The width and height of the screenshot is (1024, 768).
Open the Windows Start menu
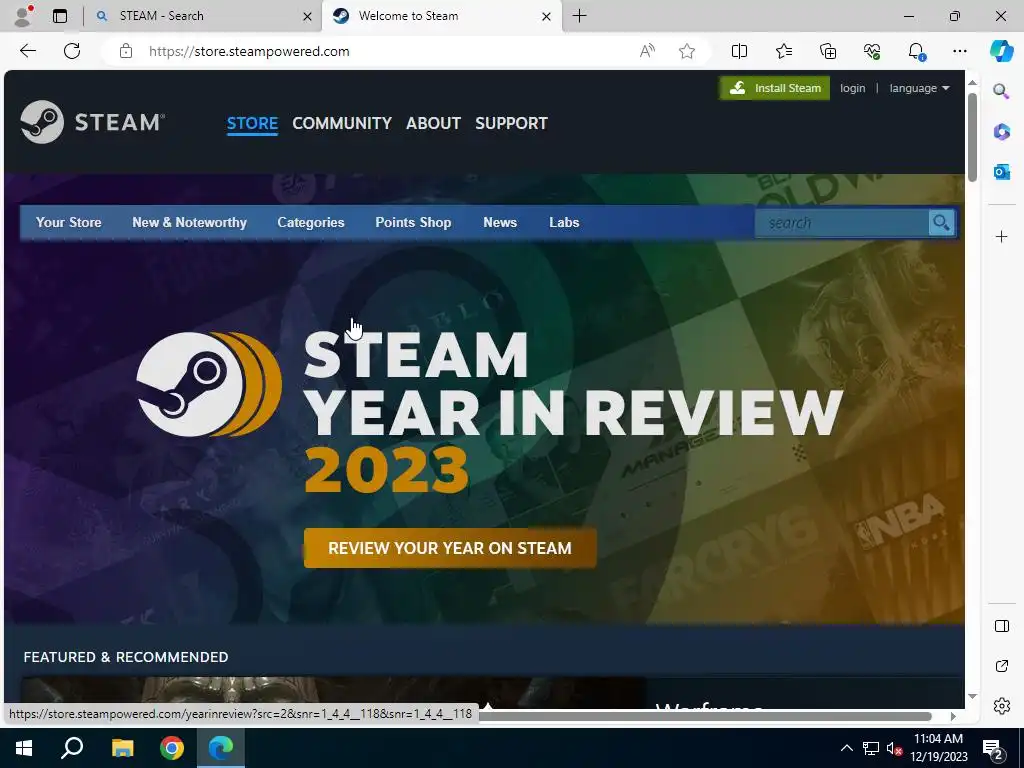(24, 748)
